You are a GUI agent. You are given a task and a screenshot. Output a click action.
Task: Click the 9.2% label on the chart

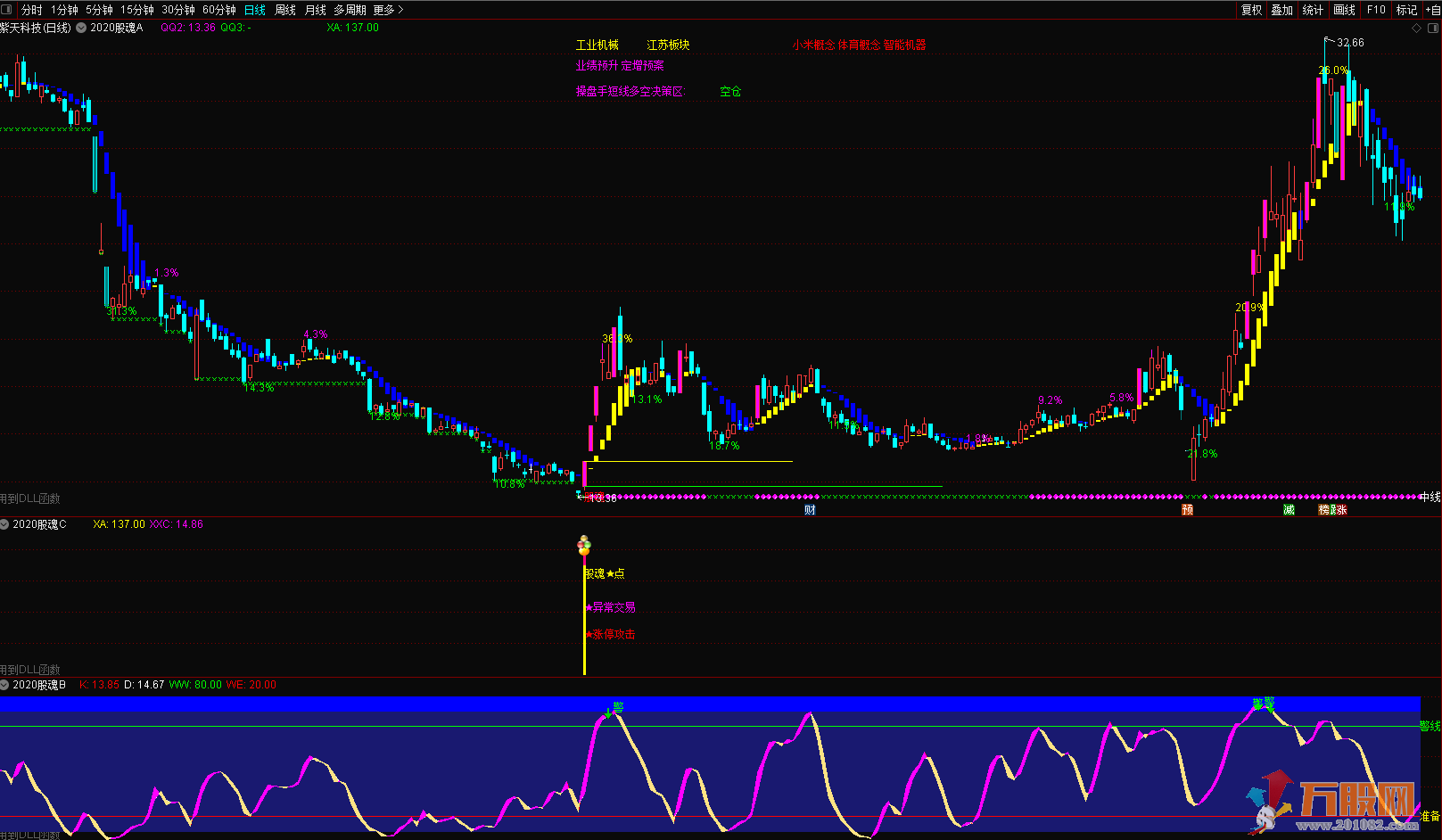tap(1051, 400)
